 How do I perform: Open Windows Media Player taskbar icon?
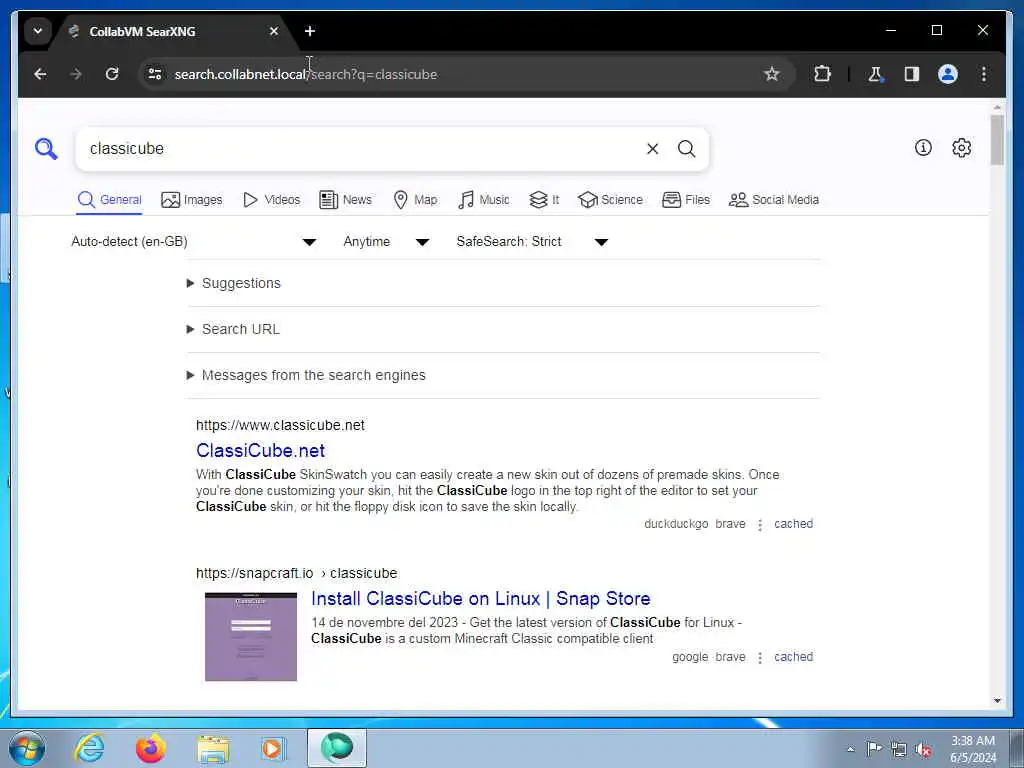coord(273,748)
